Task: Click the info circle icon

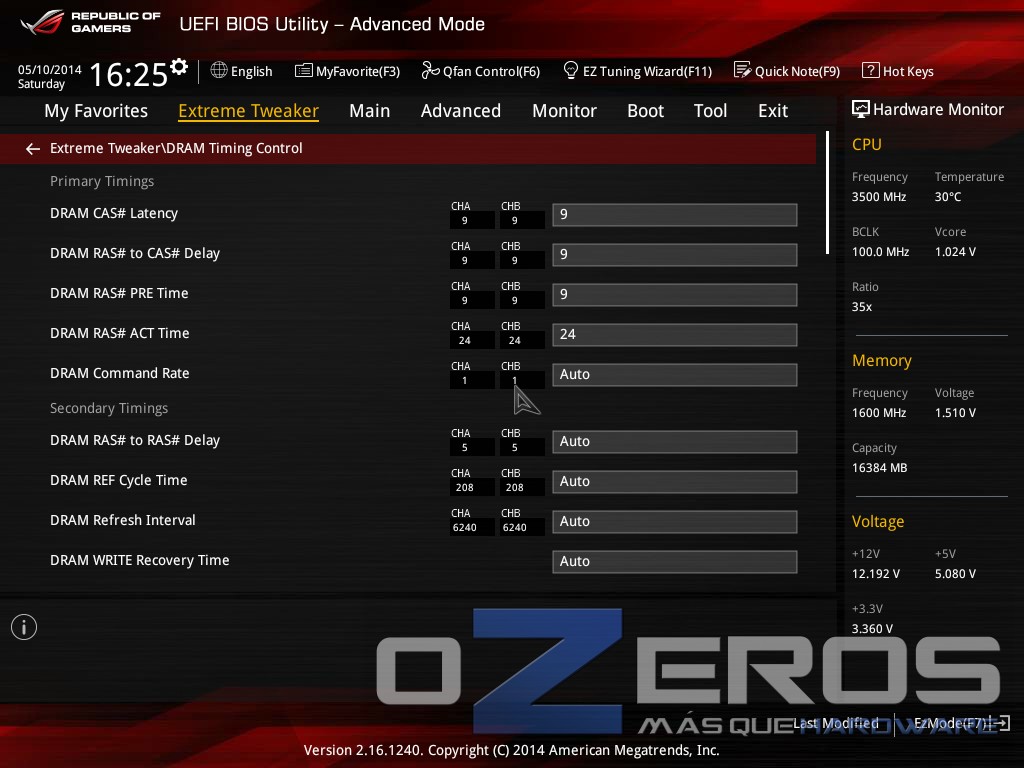Action: pyautogui.click(x=24, y=627)
